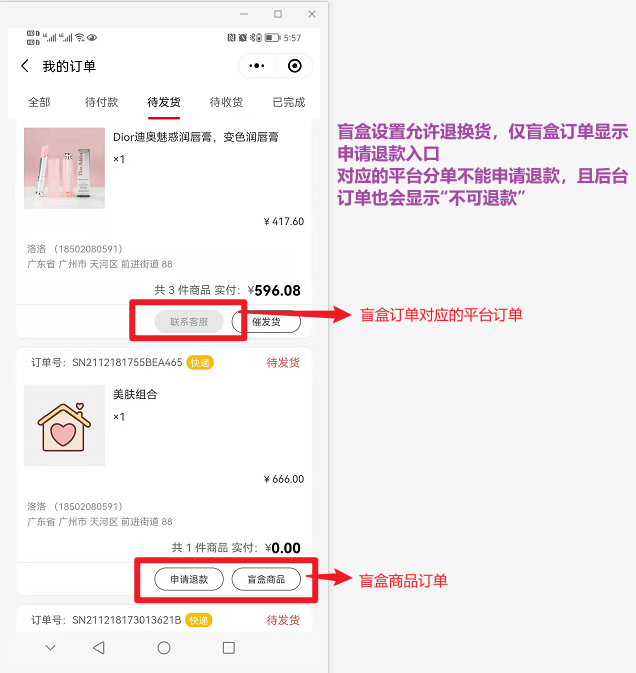Click the 联系客服 button

click(x=189, y=321)
